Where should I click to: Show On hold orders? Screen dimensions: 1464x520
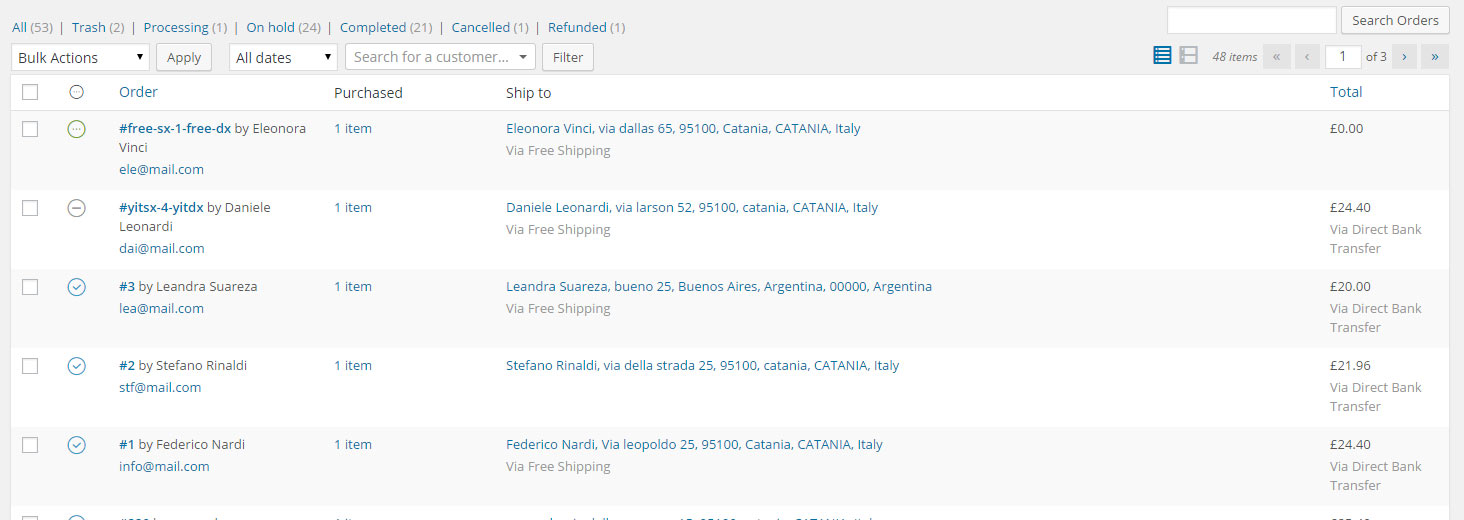pos(270,28)
